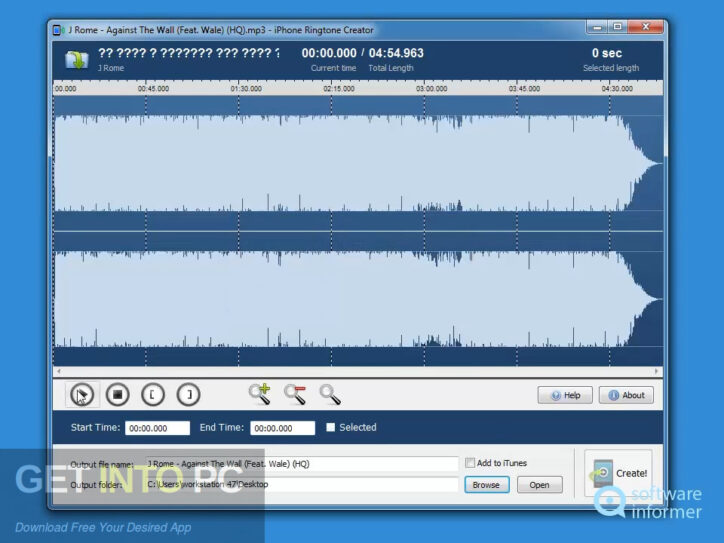Minimize the iPhone Ringtone Creator window
Screen dimensions: 724x543
(597, 27)
